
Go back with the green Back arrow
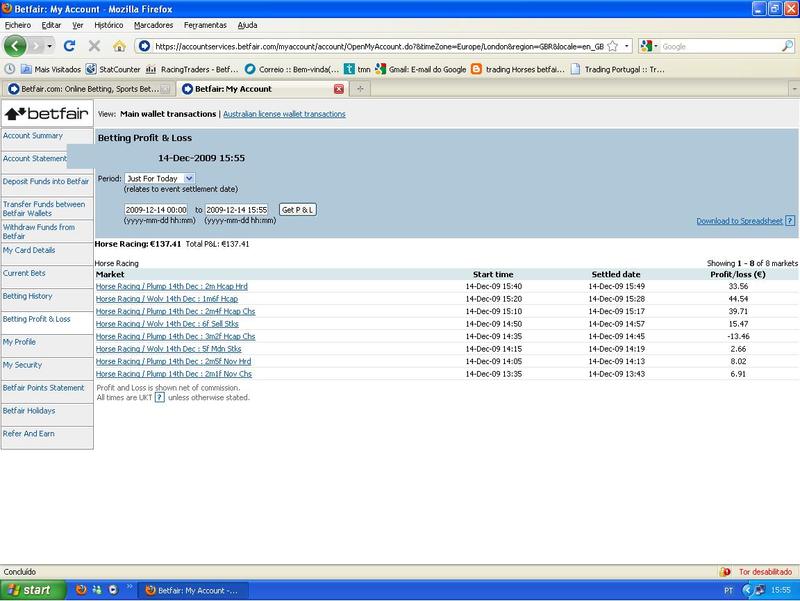(15, 46)
